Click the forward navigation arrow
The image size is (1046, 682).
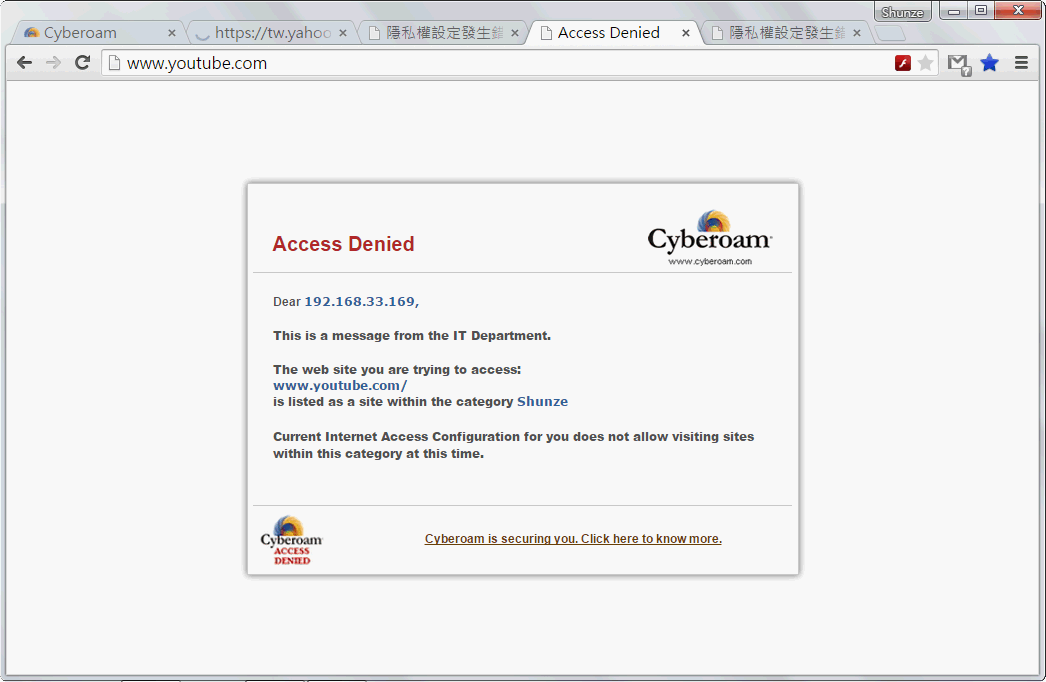pos(53,63)
